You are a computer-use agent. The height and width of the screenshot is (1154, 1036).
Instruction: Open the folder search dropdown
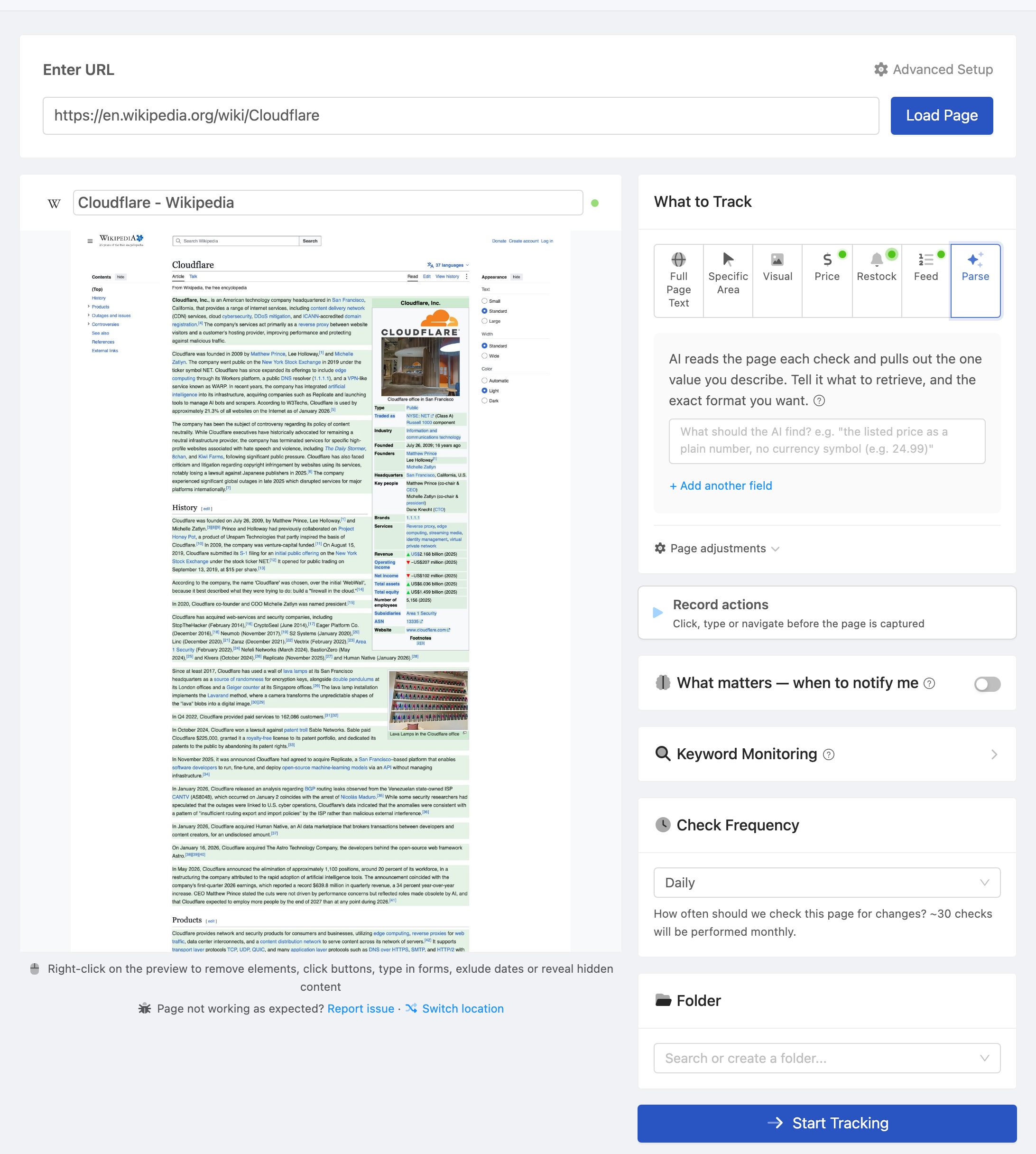coord(827,1058)
